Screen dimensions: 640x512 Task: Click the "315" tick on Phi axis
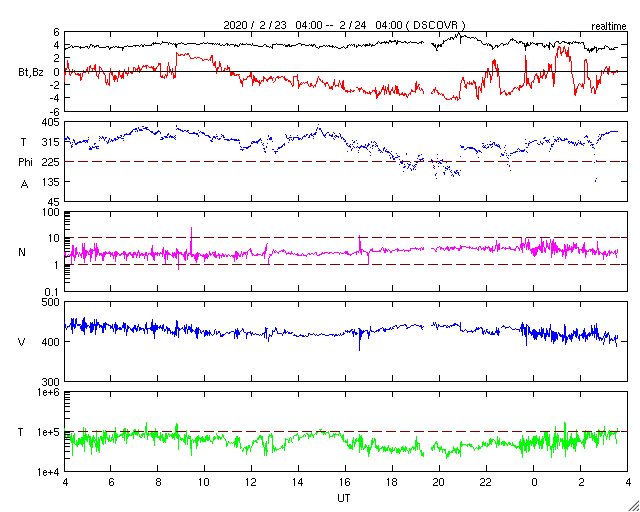pos(52,142)
